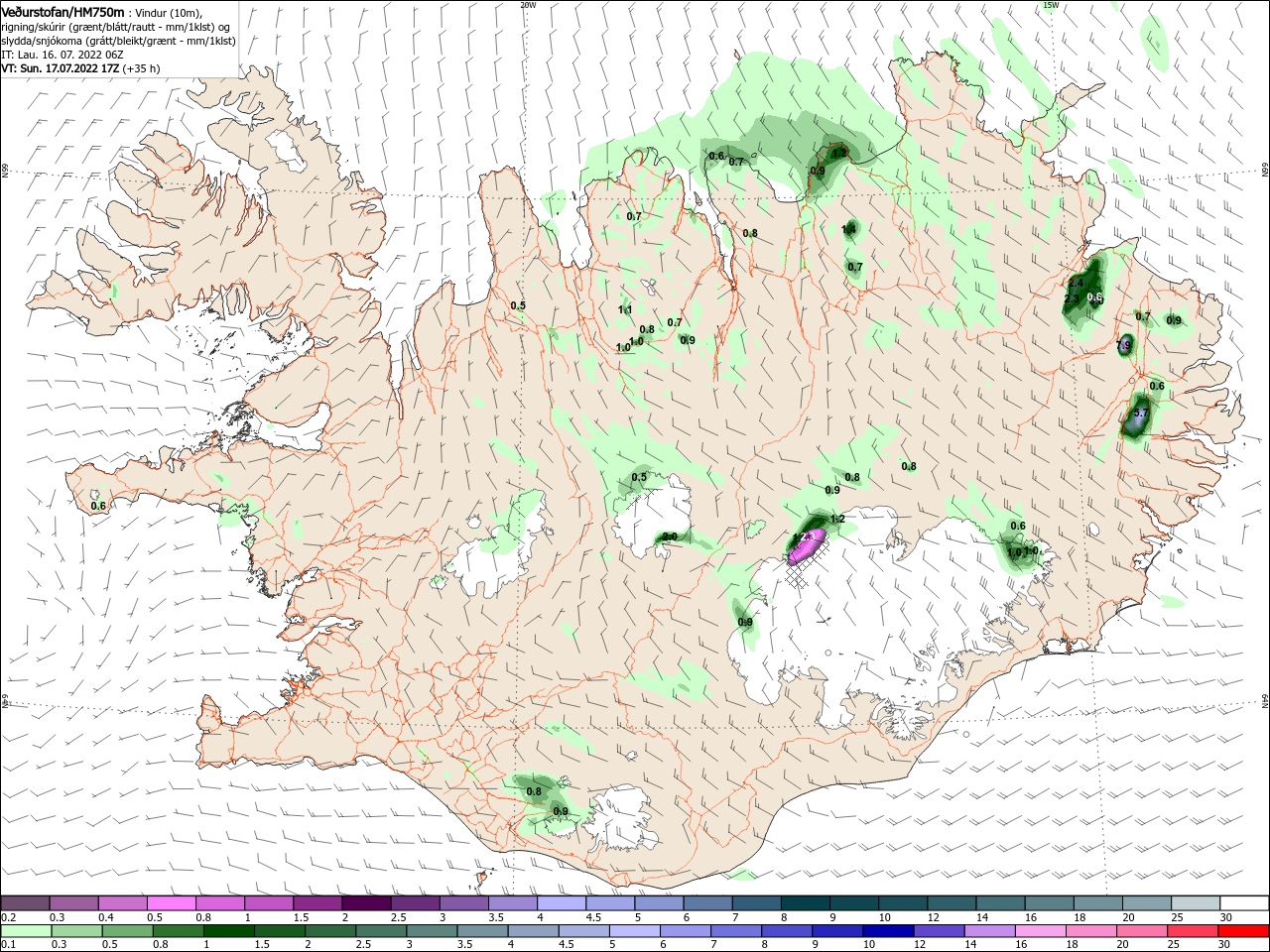Click the 'Veðurstofan/HM750m' title text

[x=62, y=11]
